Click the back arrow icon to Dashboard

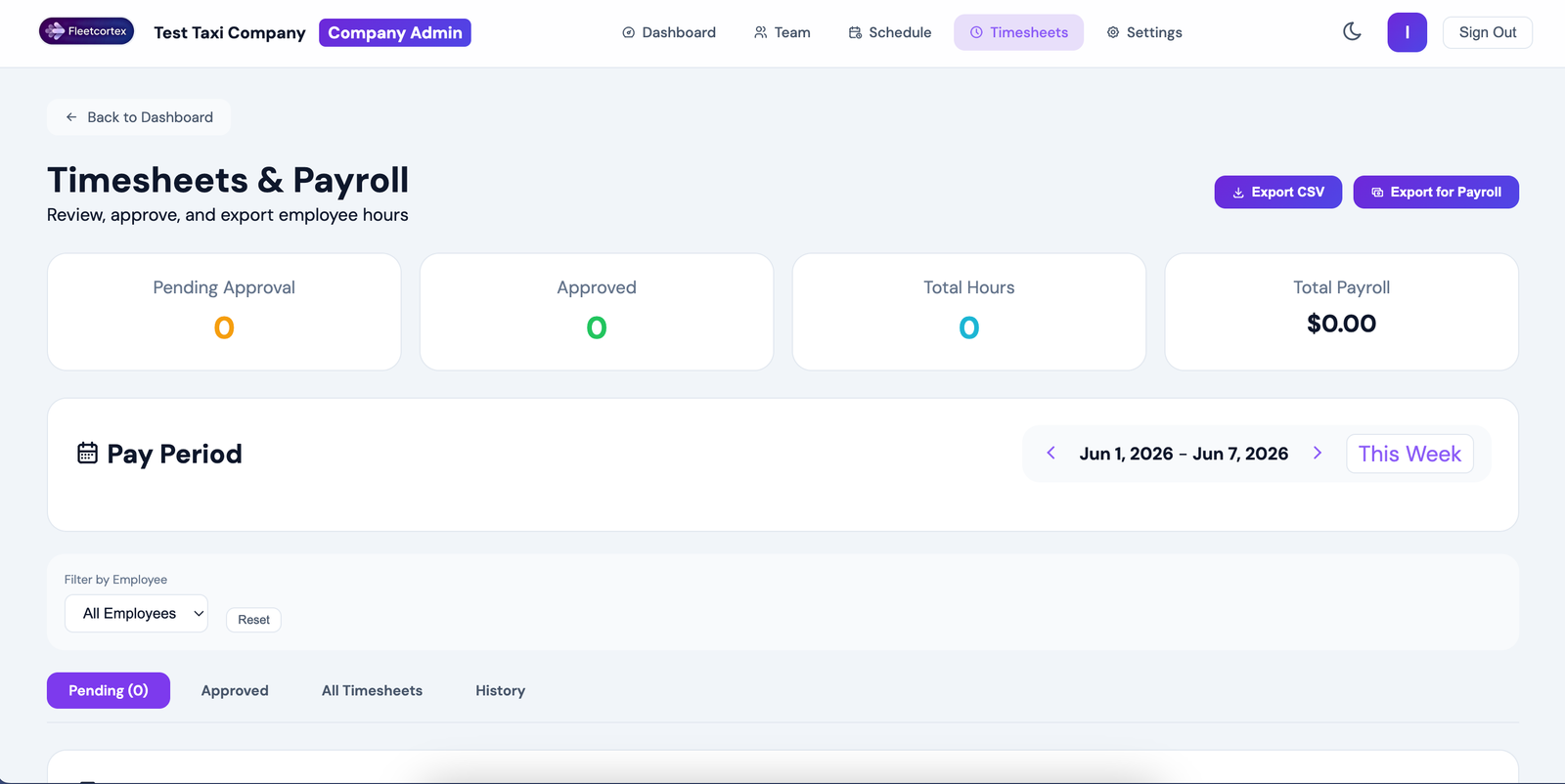[x=71, y=117]
